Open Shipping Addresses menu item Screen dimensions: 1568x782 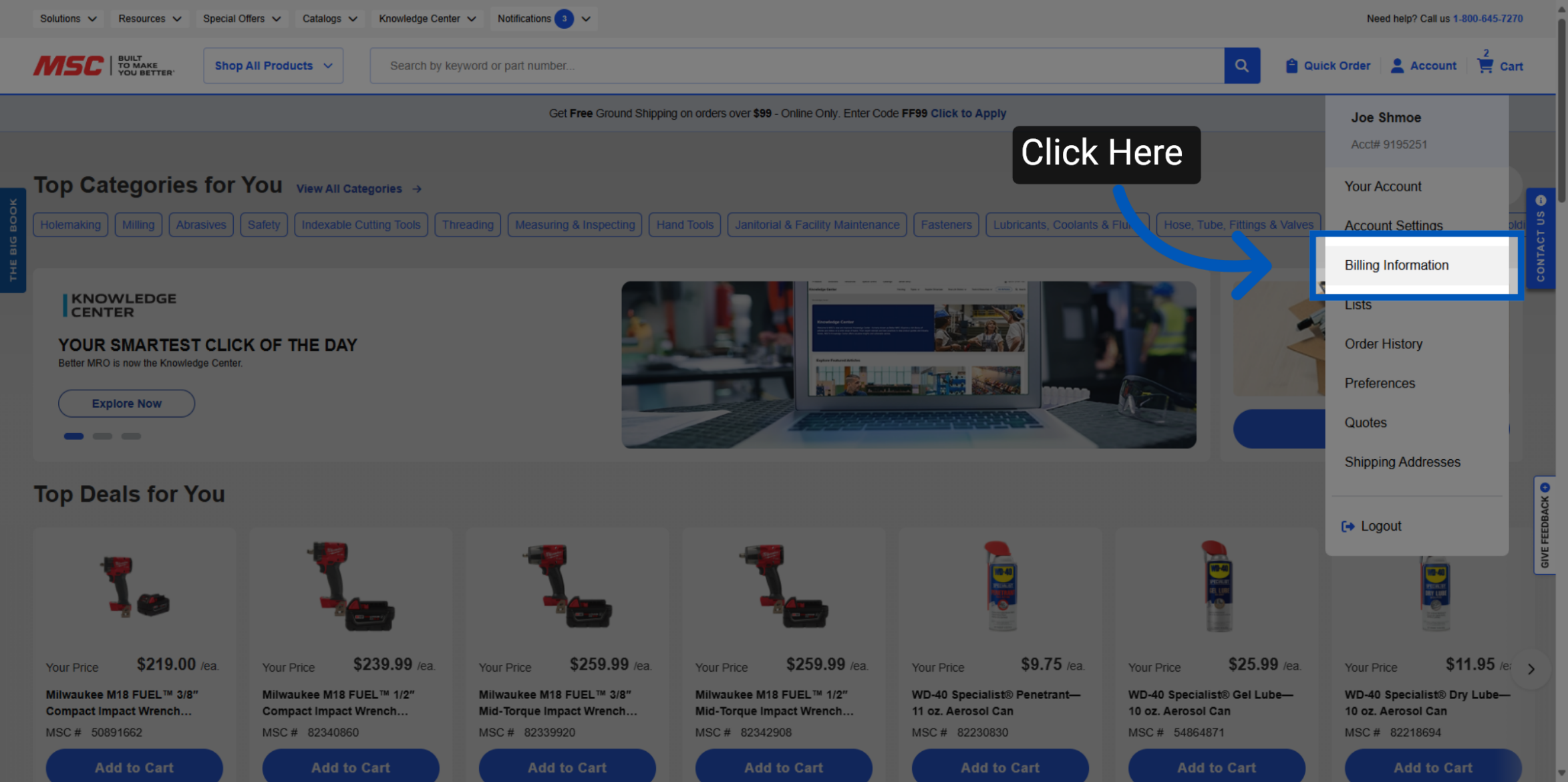point(1416,463)
